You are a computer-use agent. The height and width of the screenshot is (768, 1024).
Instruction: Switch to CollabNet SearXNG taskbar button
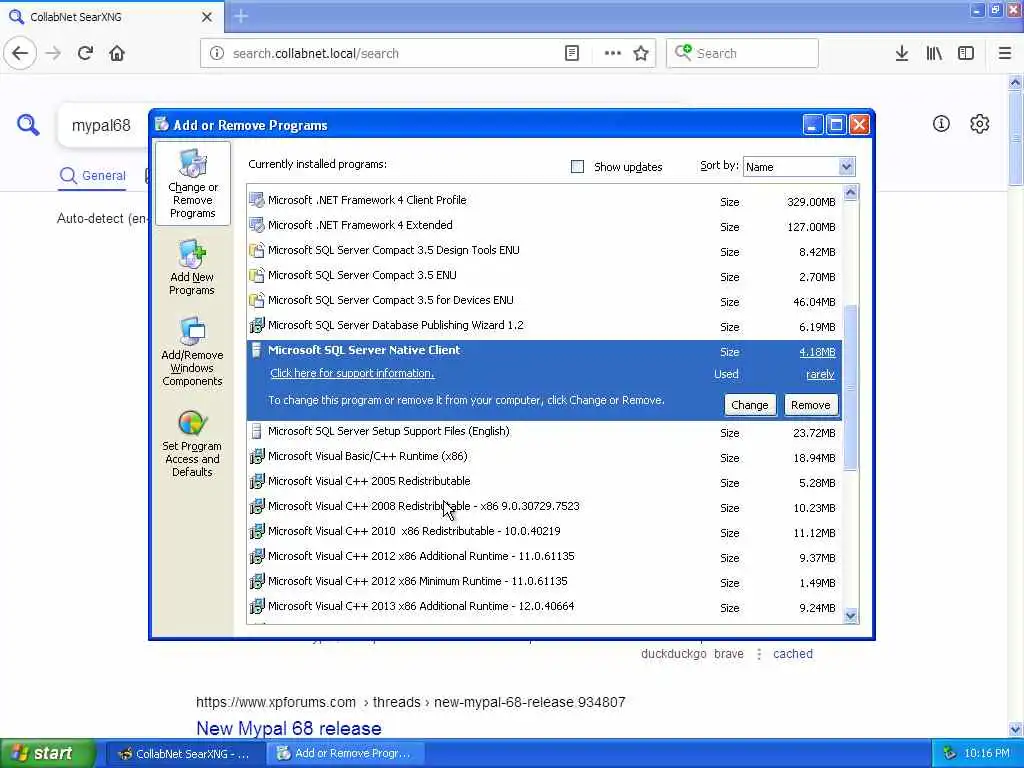tap(184, 754)
